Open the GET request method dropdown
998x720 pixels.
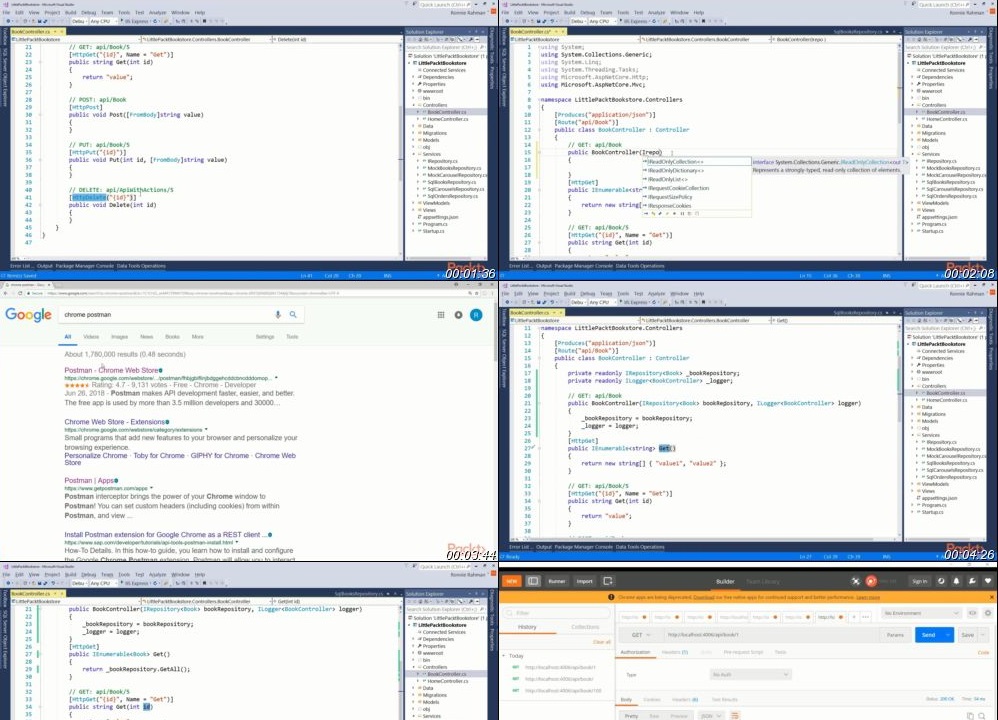click(x=639, y=634)
